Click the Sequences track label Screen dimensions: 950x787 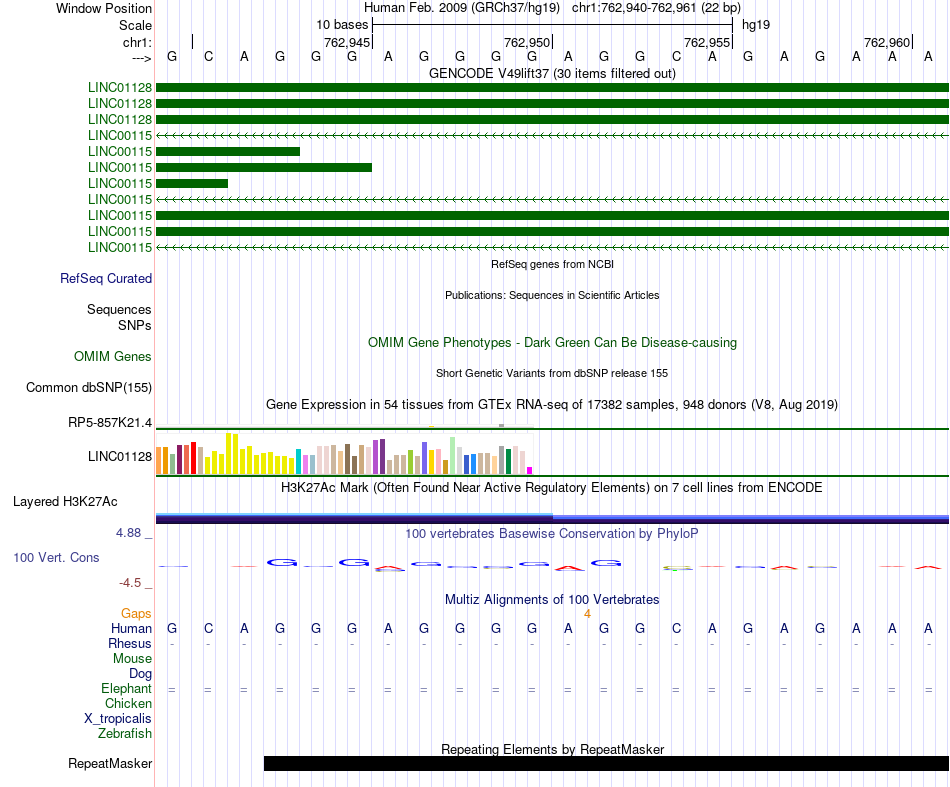119,310
